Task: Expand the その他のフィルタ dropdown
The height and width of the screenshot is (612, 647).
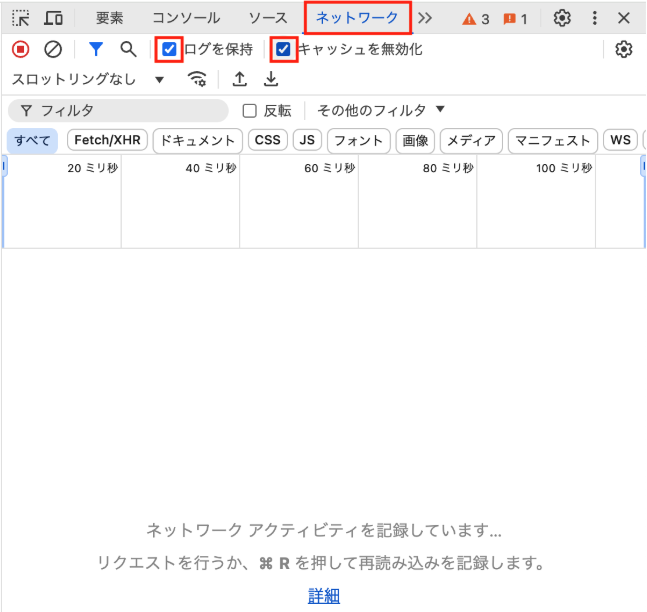Action: [381, 111]
